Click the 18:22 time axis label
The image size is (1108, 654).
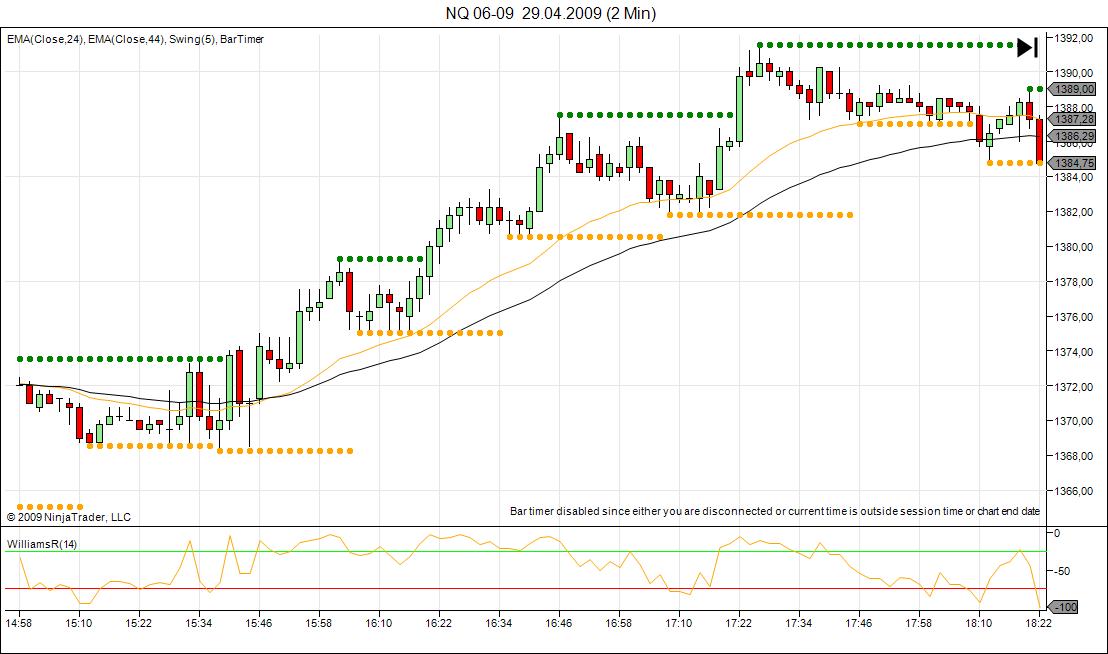pos(1039,623)
